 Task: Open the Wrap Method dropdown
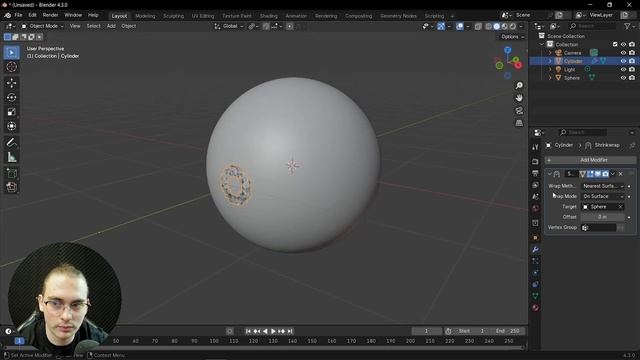[602, 186]
